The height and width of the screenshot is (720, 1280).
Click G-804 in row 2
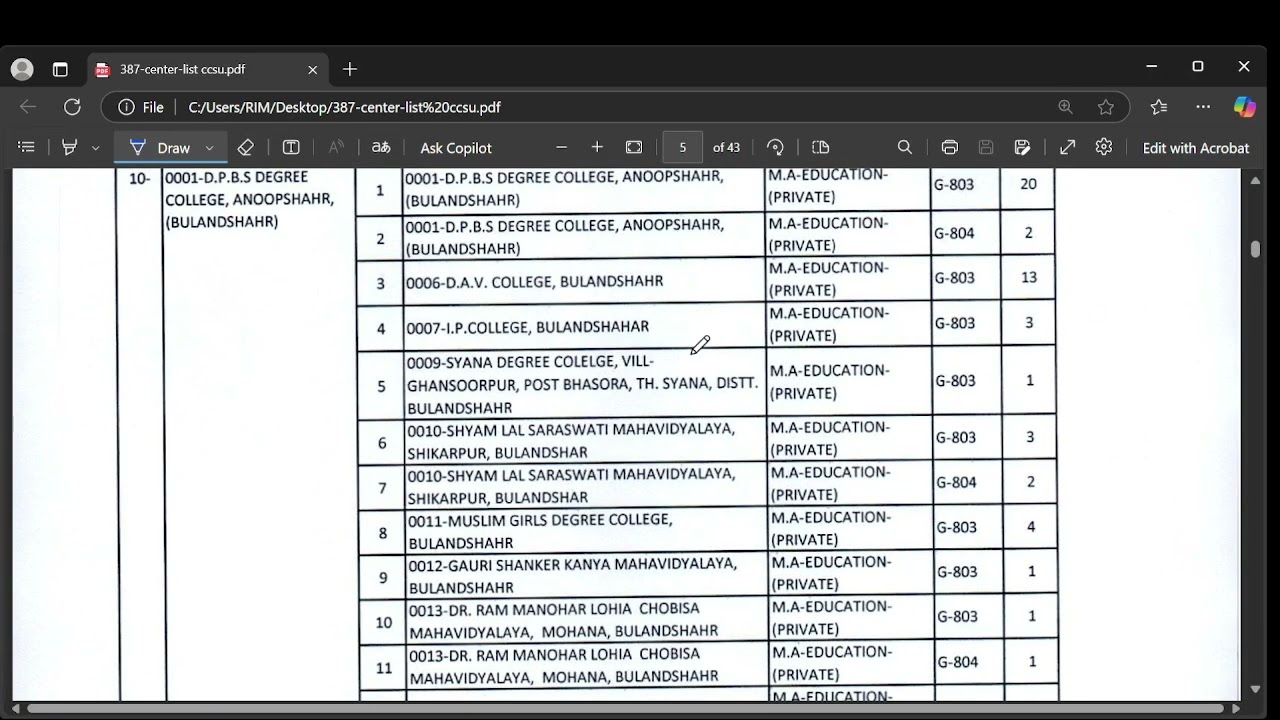click(x=954, y=234)
